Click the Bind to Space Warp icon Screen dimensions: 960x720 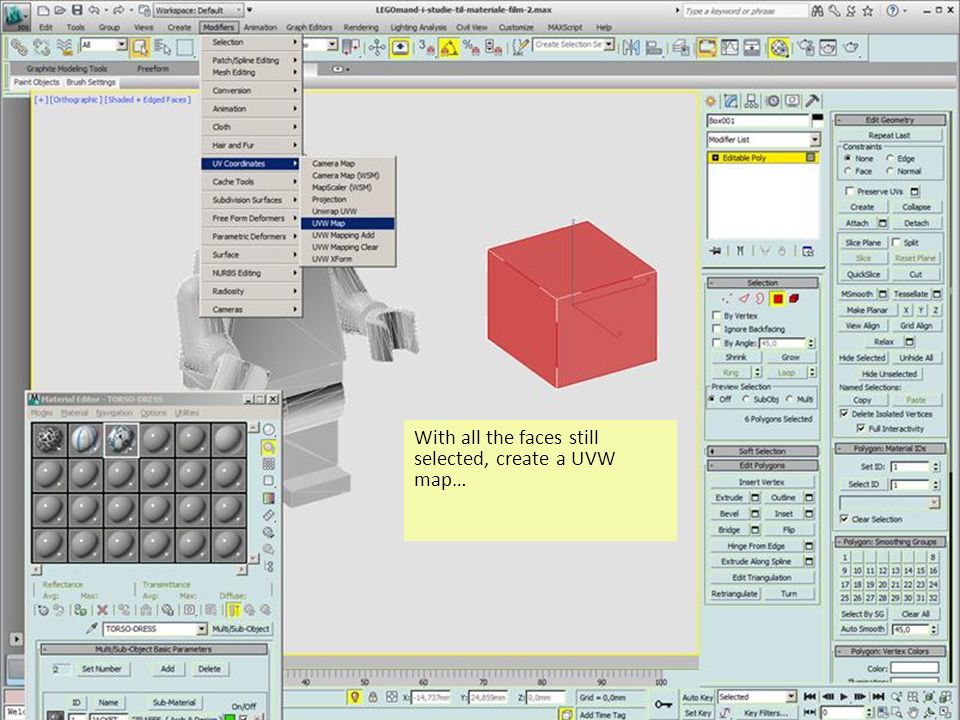tap(64, 47)
